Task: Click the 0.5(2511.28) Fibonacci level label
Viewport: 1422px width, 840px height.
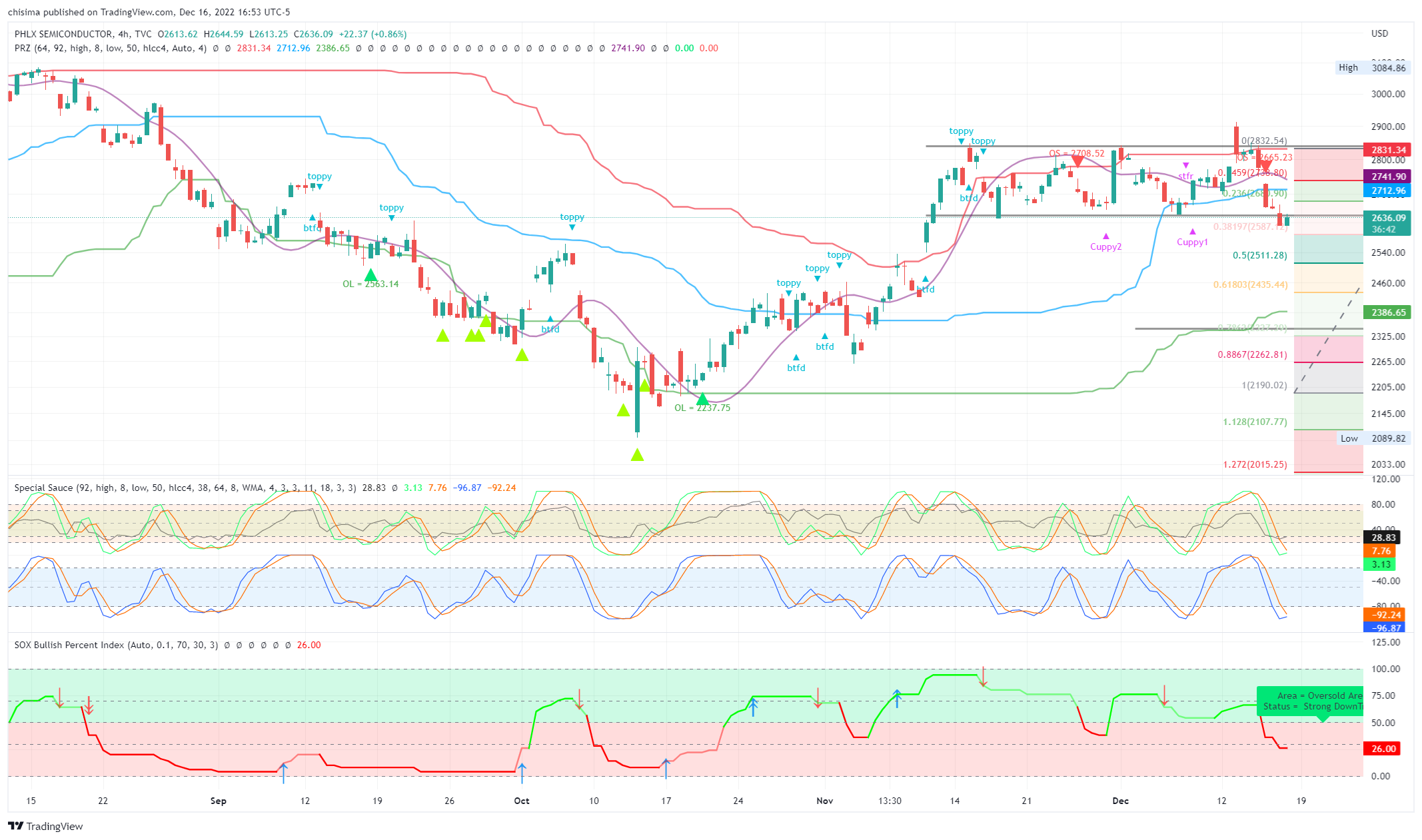Action: click(1259, 255)
